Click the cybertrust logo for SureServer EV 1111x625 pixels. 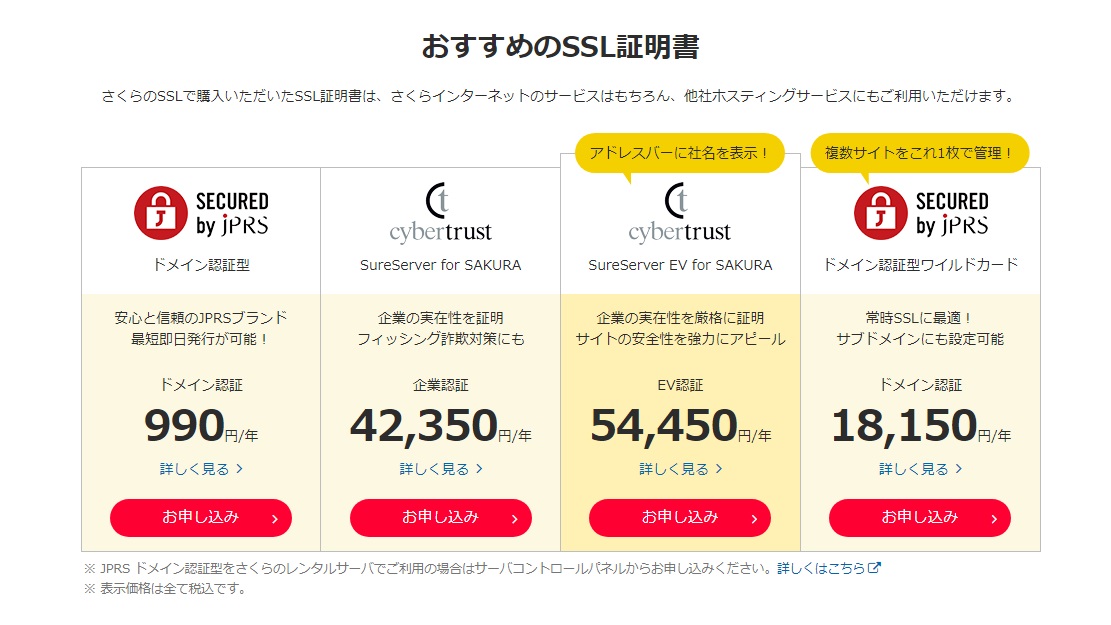[680, 212]
